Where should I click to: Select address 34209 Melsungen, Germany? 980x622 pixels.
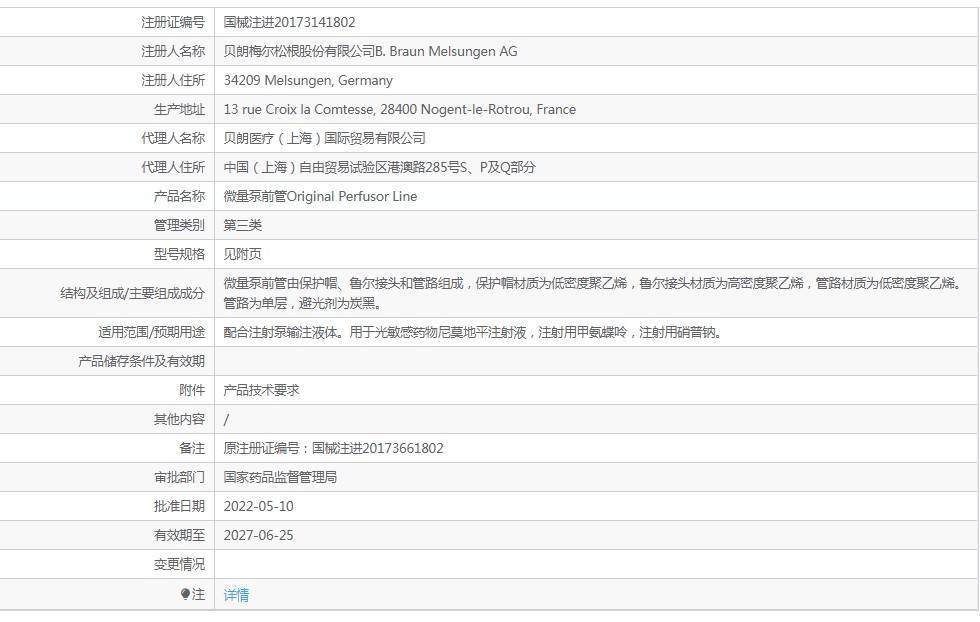point(308,81)
